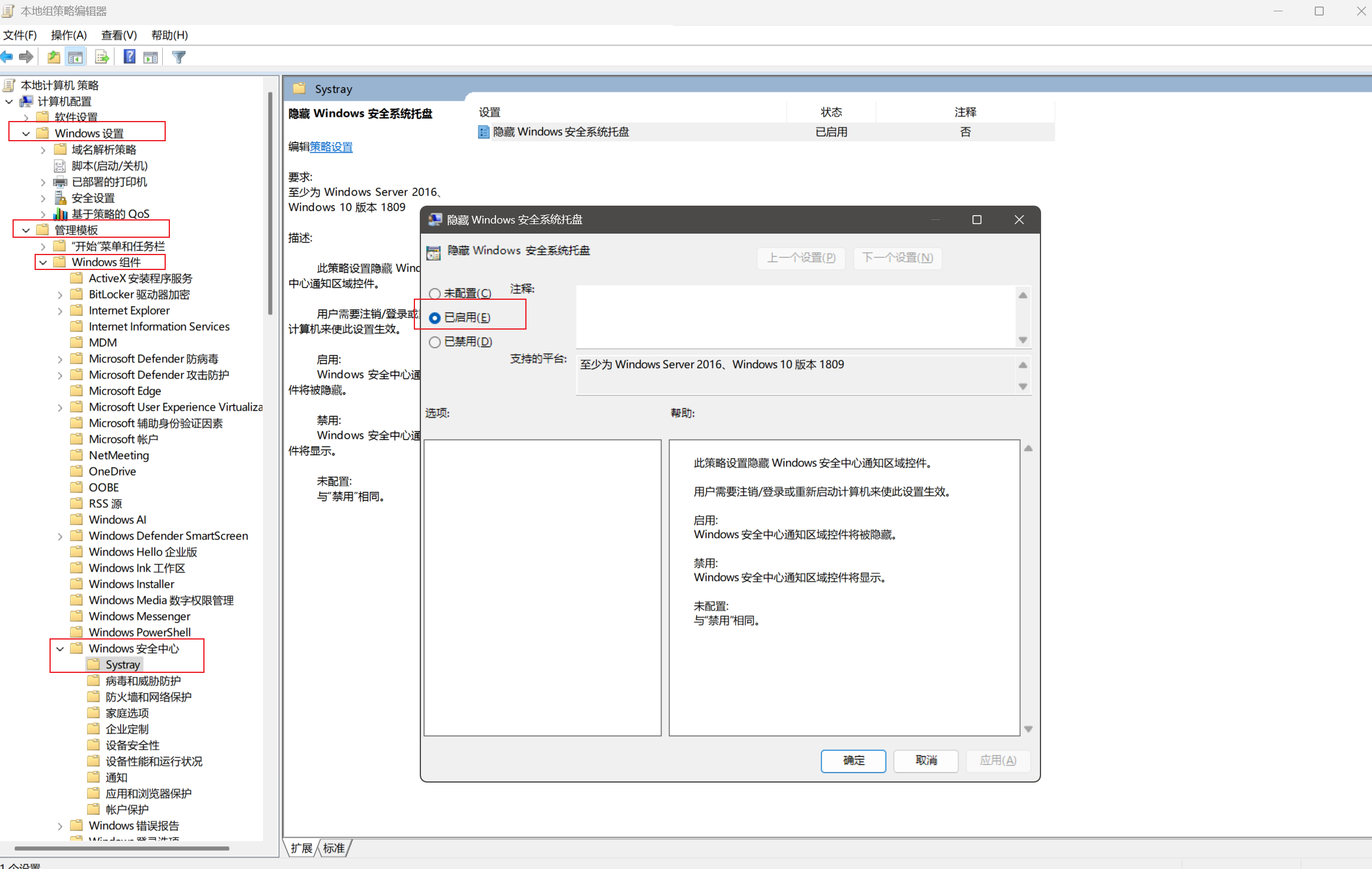Image resolution: width=1372 pixels, height=869 pixels.
Task: Toggle show/hide action pane icon
Action: [x=151, y=57]
